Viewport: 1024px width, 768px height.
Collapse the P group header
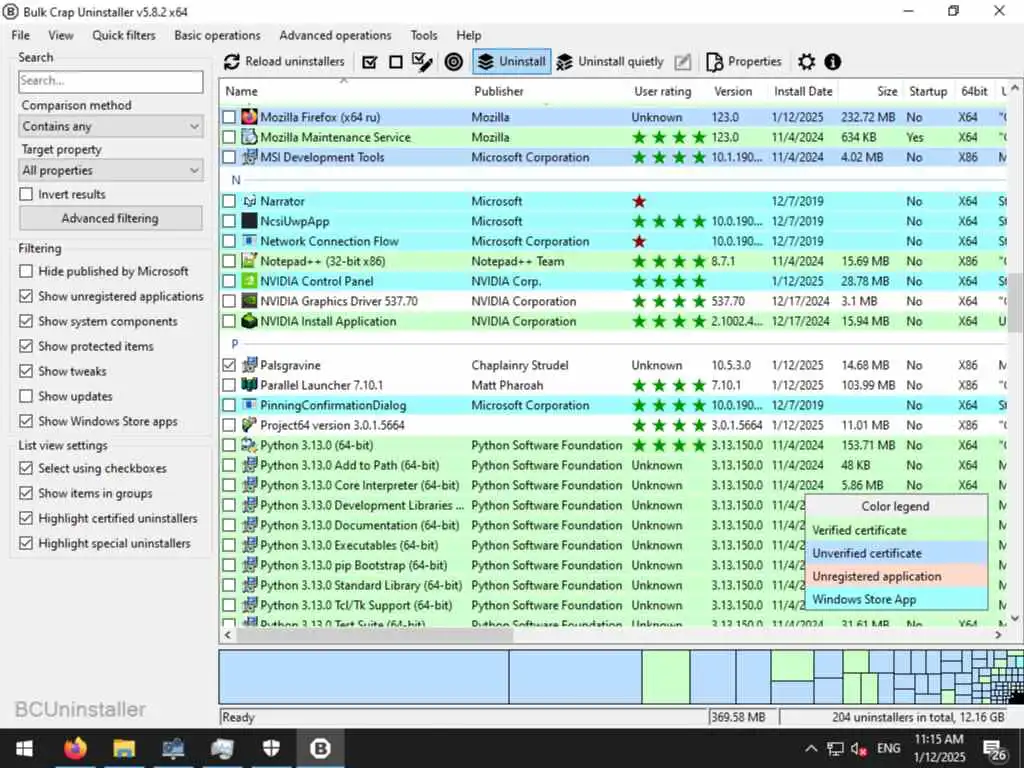[234, 344]
